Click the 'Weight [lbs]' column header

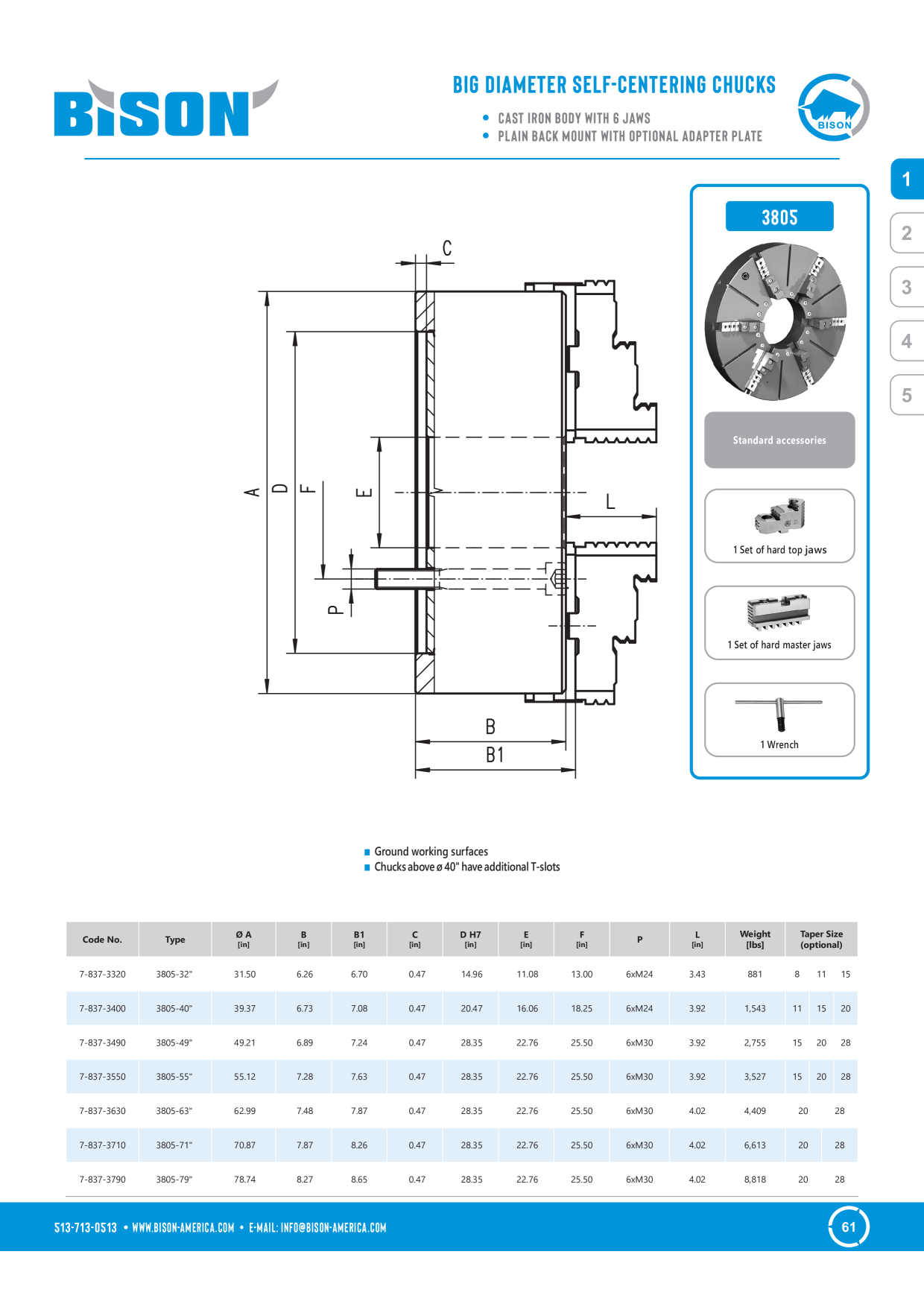755,940
